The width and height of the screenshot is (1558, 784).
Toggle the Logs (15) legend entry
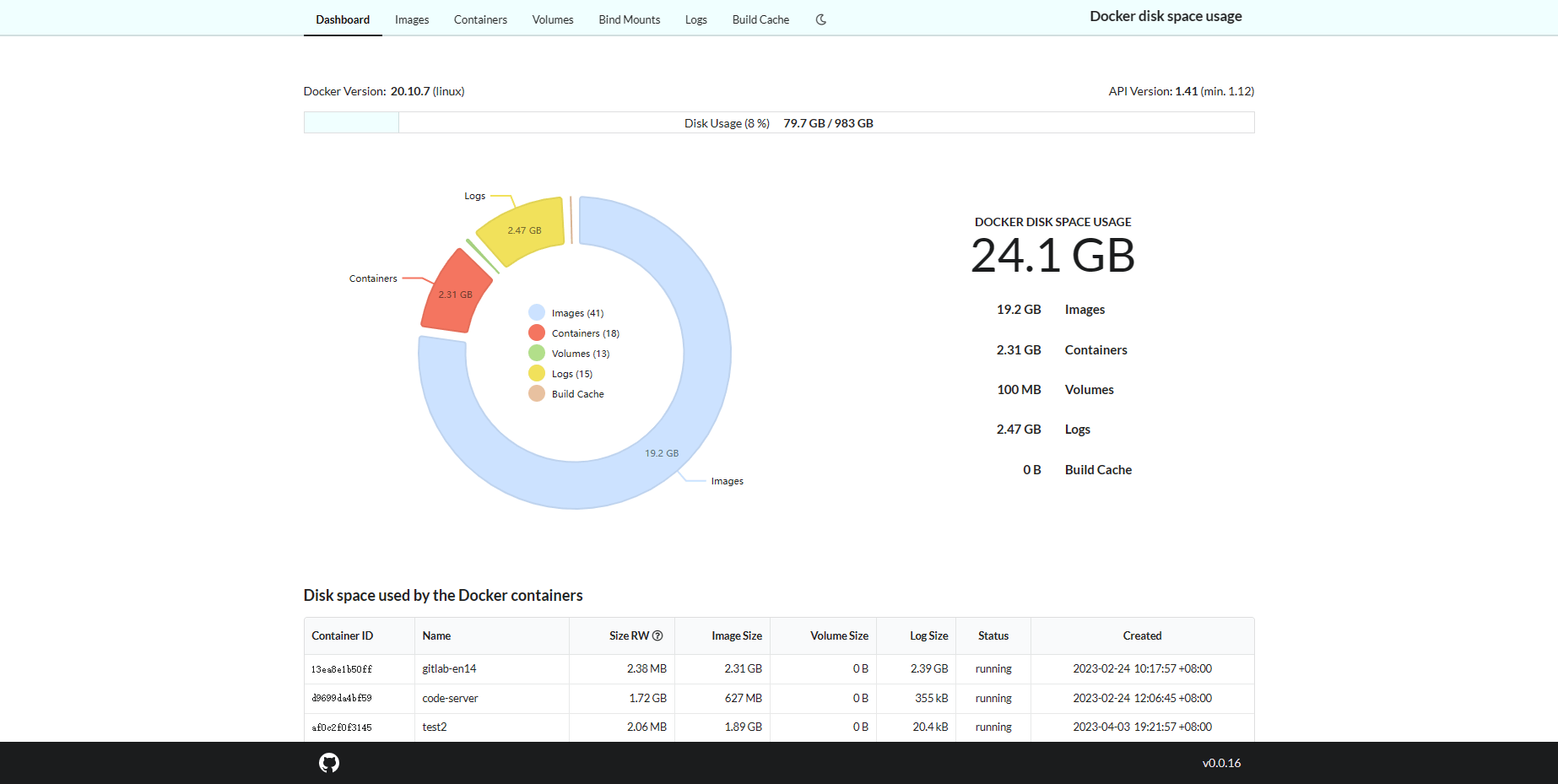pyautogui.click(x=572, y=373)
